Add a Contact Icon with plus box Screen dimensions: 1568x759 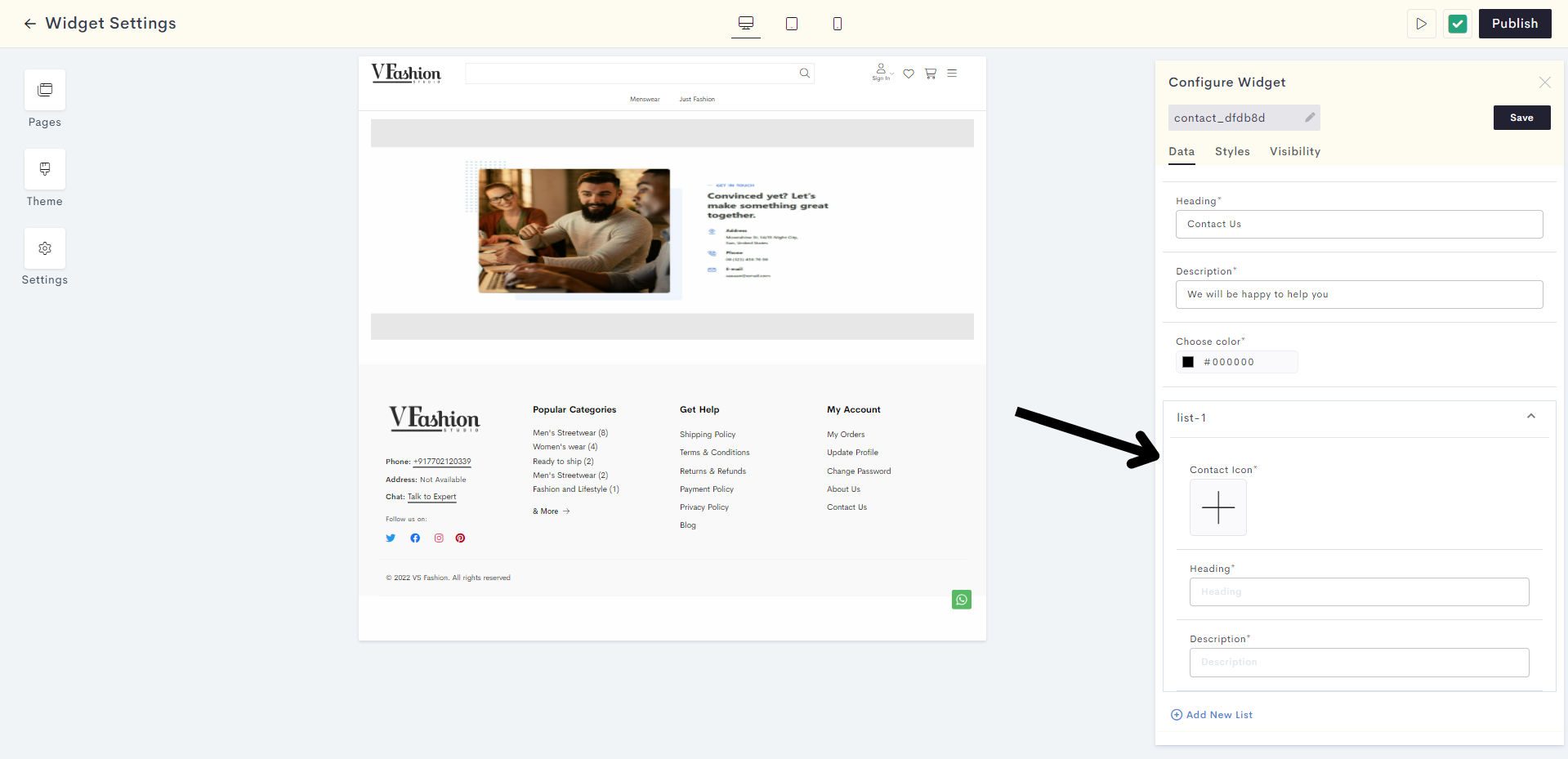pyautogui.click(x=1218, y=507)
